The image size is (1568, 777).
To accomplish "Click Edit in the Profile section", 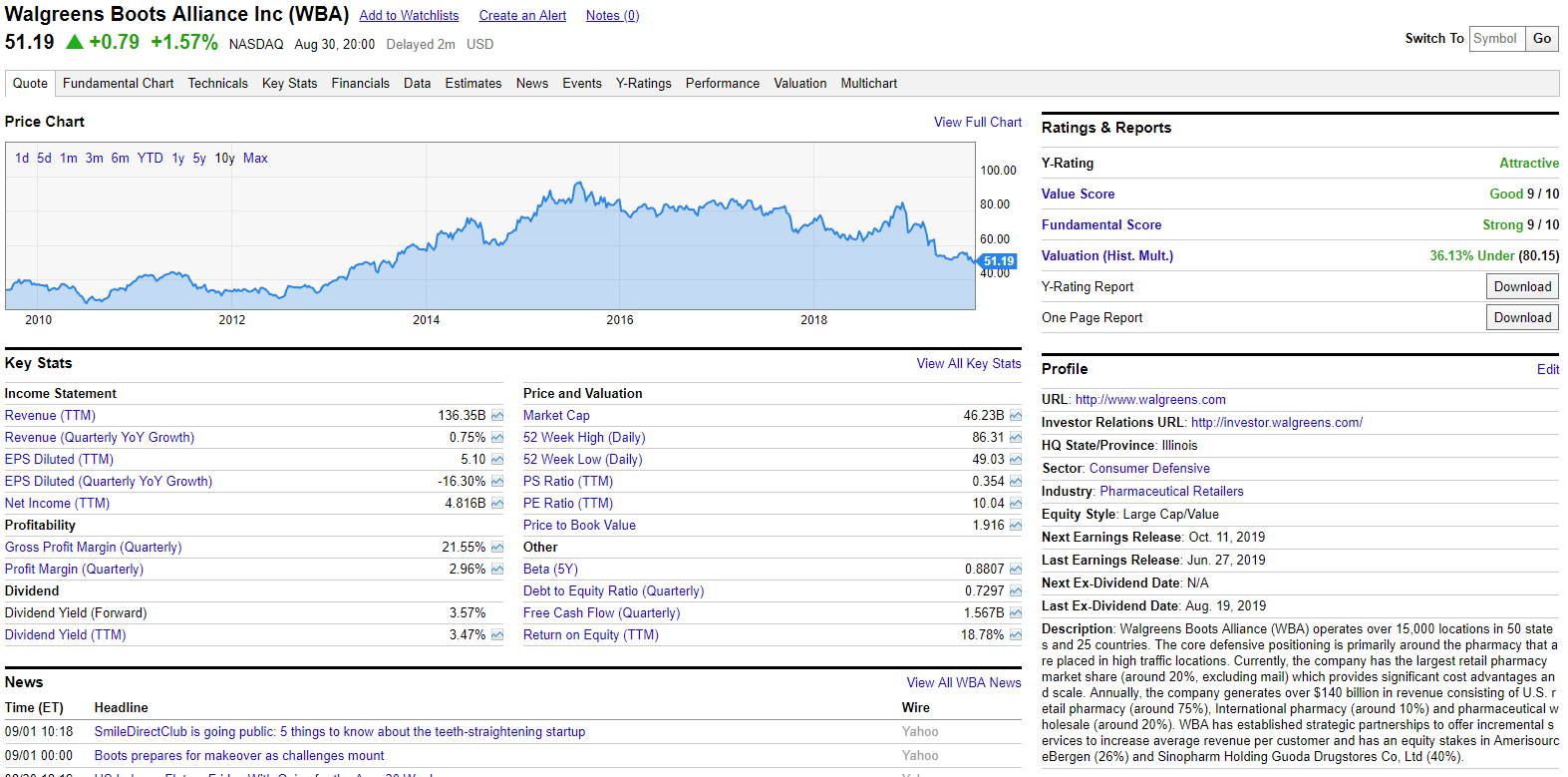I will click(x=1548, y=370).
